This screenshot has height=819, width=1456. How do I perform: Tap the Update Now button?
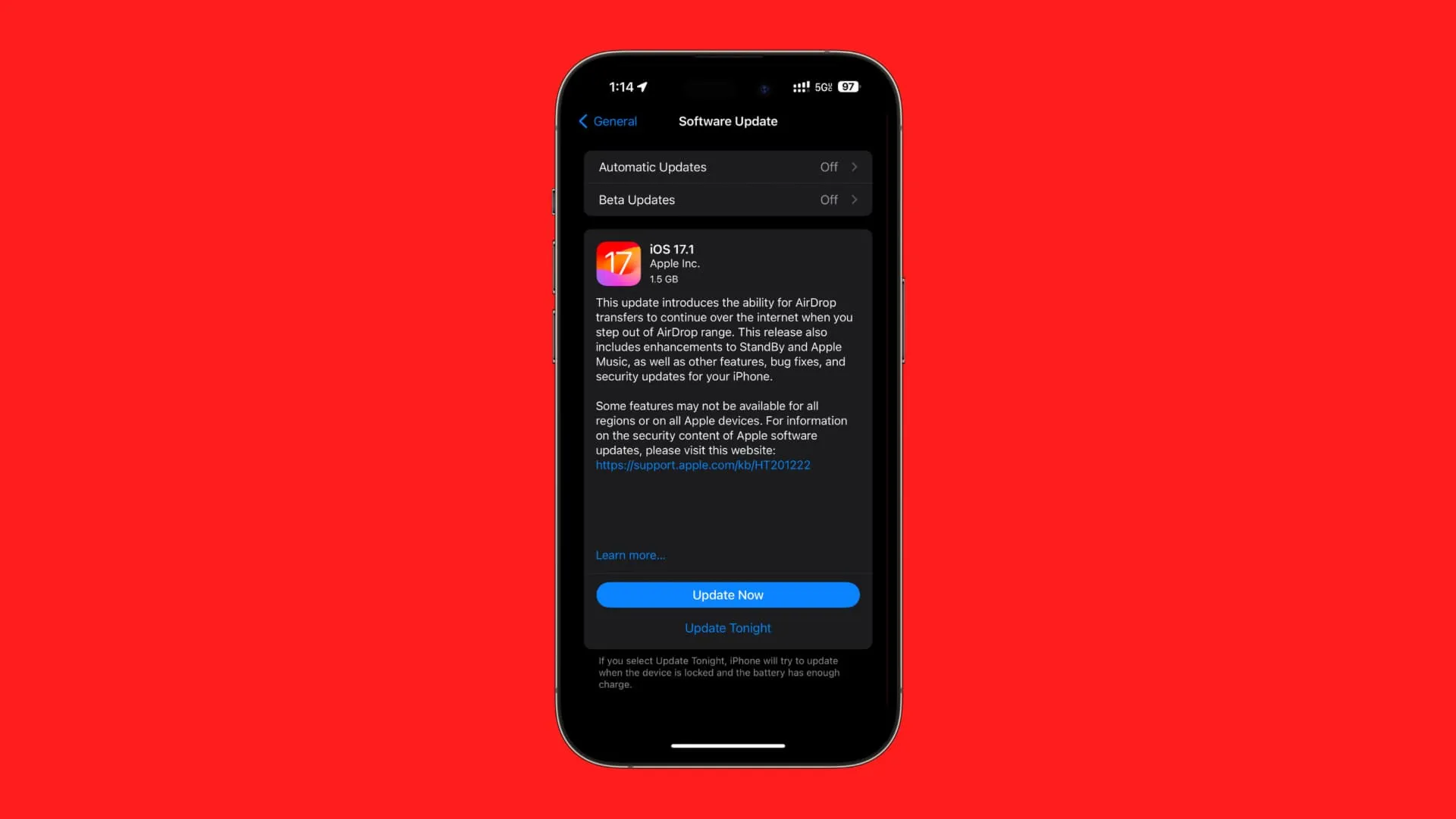728,594
